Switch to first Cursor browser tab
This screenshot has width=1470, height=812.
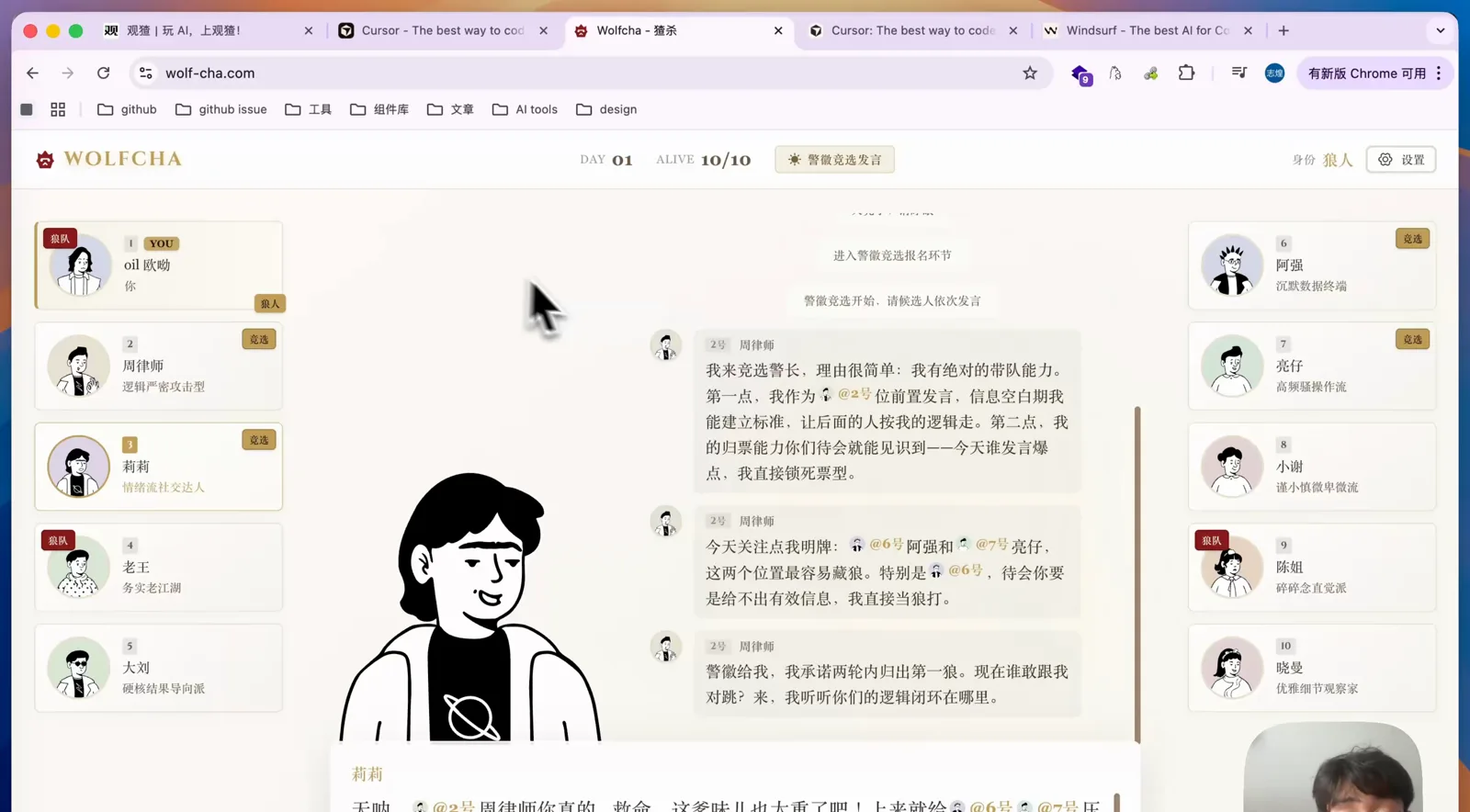pos(442,30)
